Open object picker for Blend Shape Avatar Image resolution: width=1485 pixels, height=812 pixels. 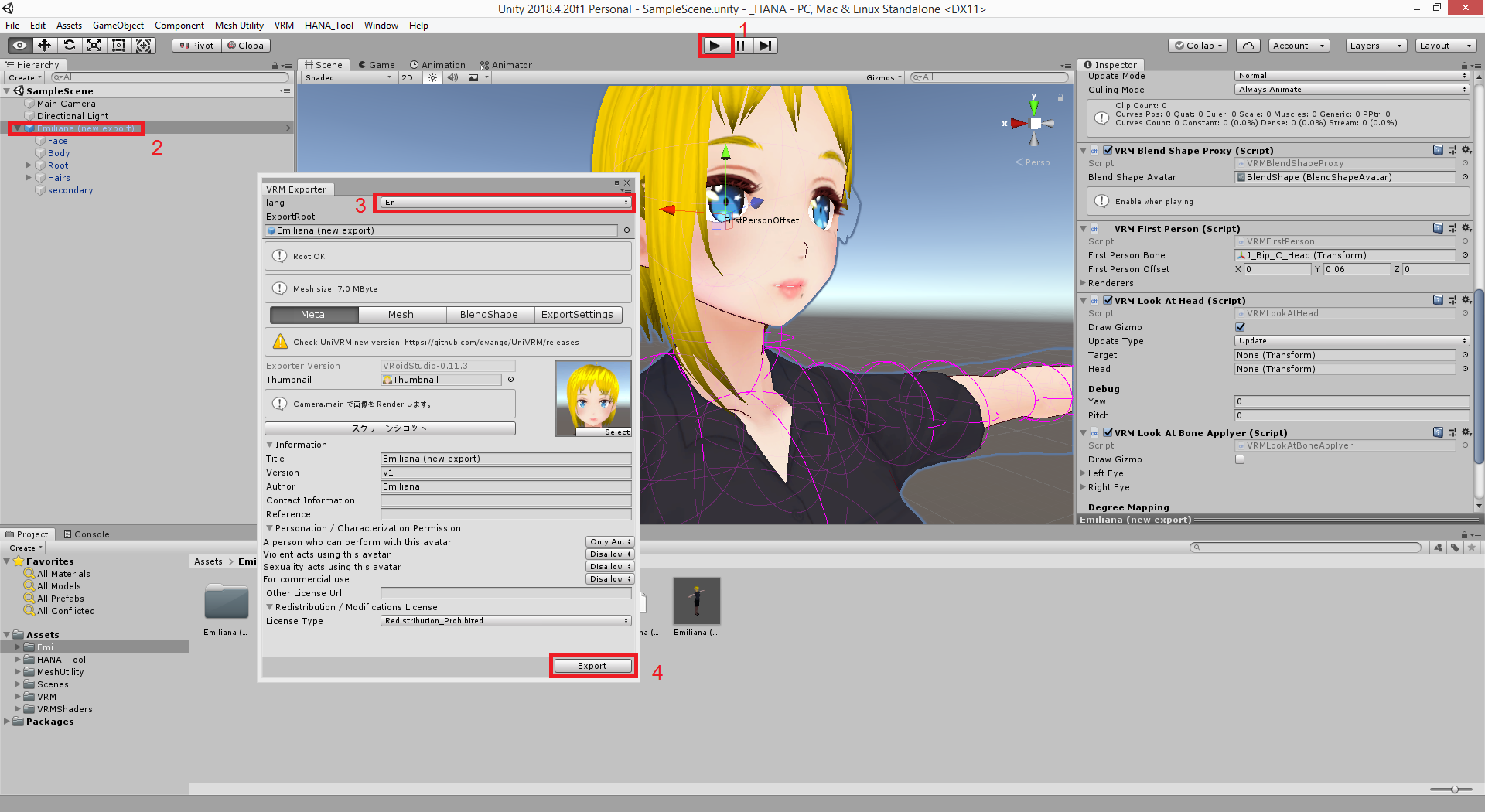[1465, 177]
